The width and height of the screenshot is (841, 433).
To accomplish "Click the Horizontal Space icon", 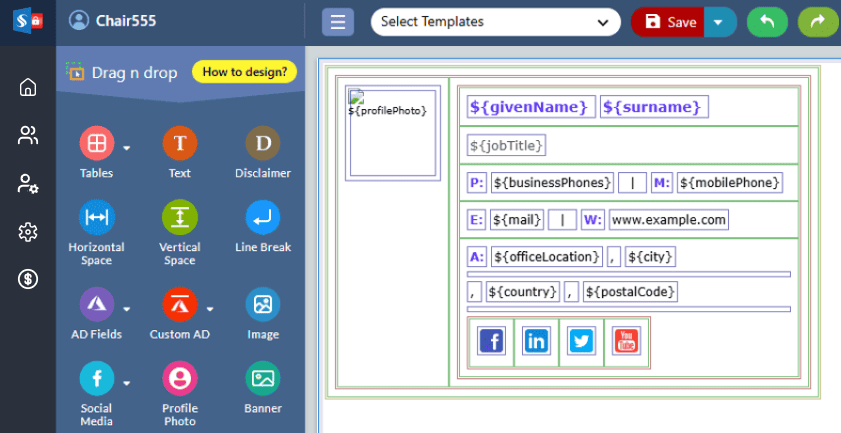I will 96,217.
